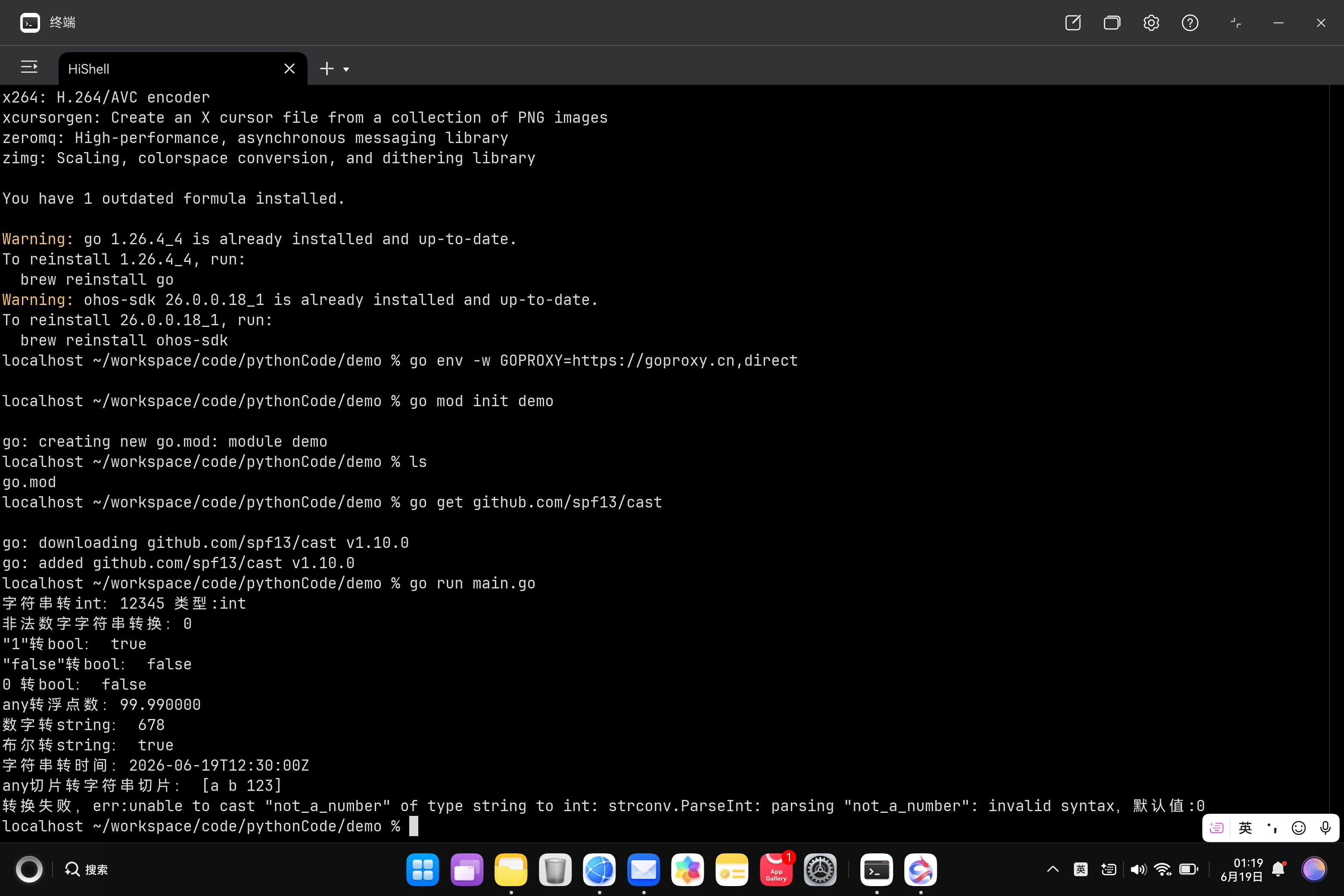1344x896 pixels.
Task: Click the 'go run main.go' command text
Action: pos(472,583)
